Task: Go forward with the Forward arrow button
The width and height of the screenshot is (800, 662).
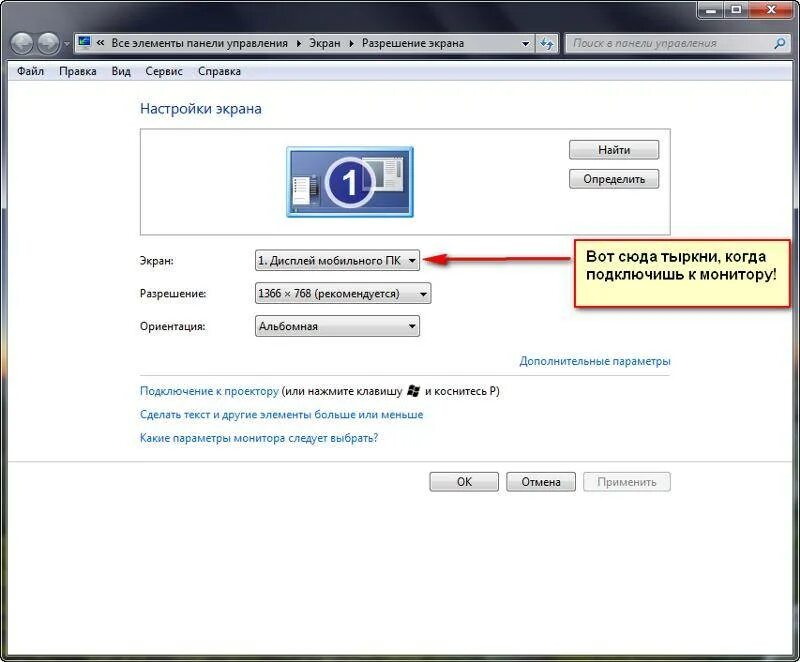Action: [x=48, y=43]
